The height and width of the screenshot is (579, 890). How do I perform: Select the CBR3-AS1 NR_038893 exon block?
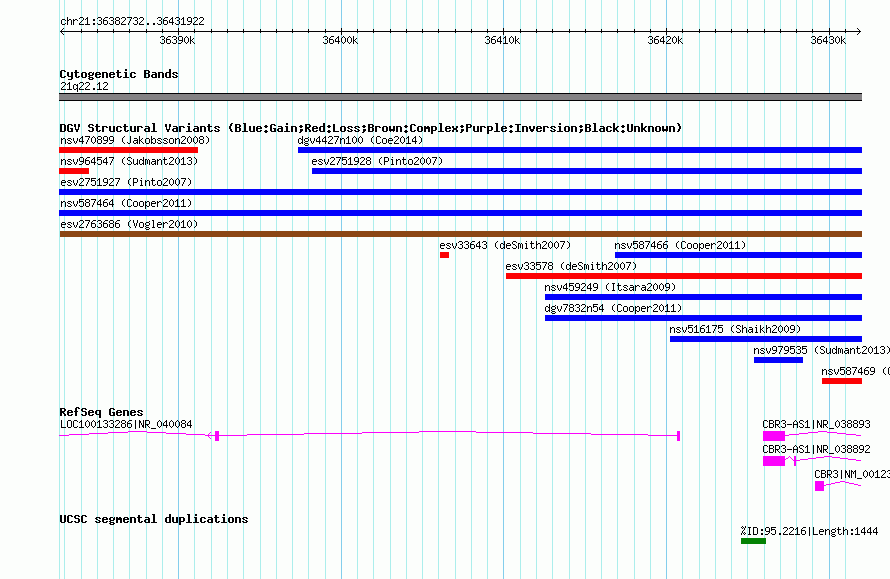click(774, 436)
